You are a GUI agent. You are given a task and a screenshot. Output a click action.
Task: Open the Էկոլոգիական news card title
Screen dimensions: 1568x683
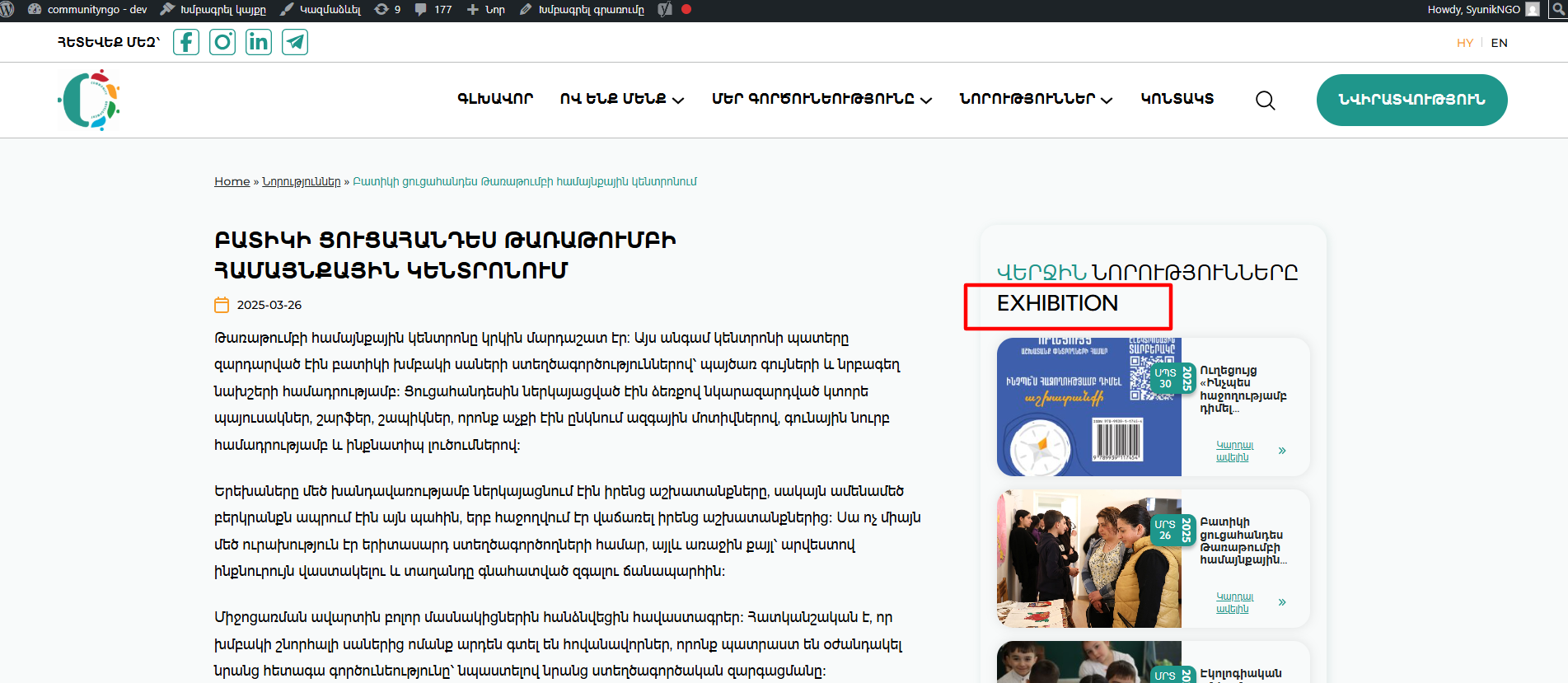[x=1241, y=674]
